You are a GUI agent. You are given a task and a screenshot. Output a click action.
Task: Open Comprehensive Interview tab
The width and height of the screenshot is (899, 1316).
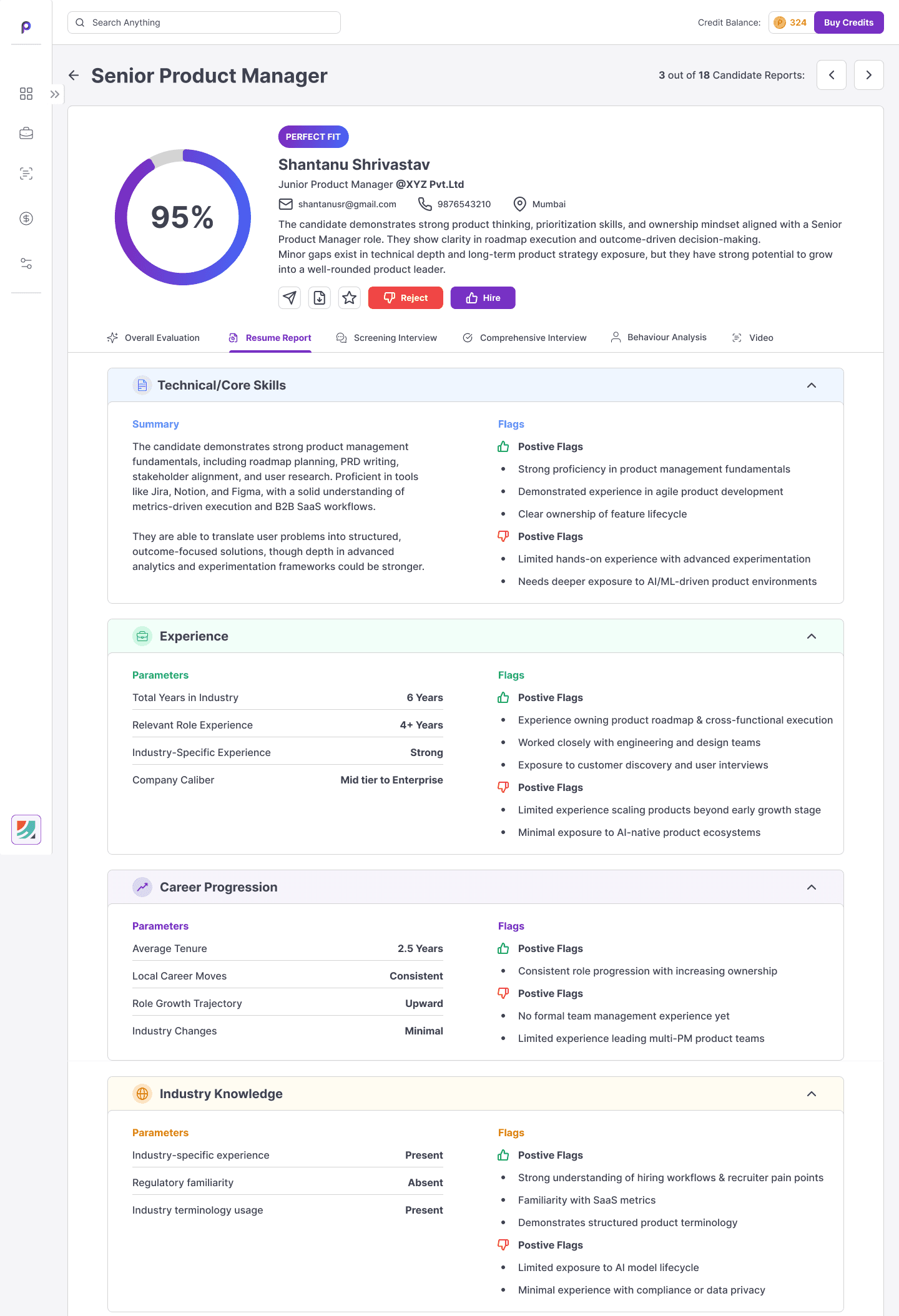click(524, 338)
